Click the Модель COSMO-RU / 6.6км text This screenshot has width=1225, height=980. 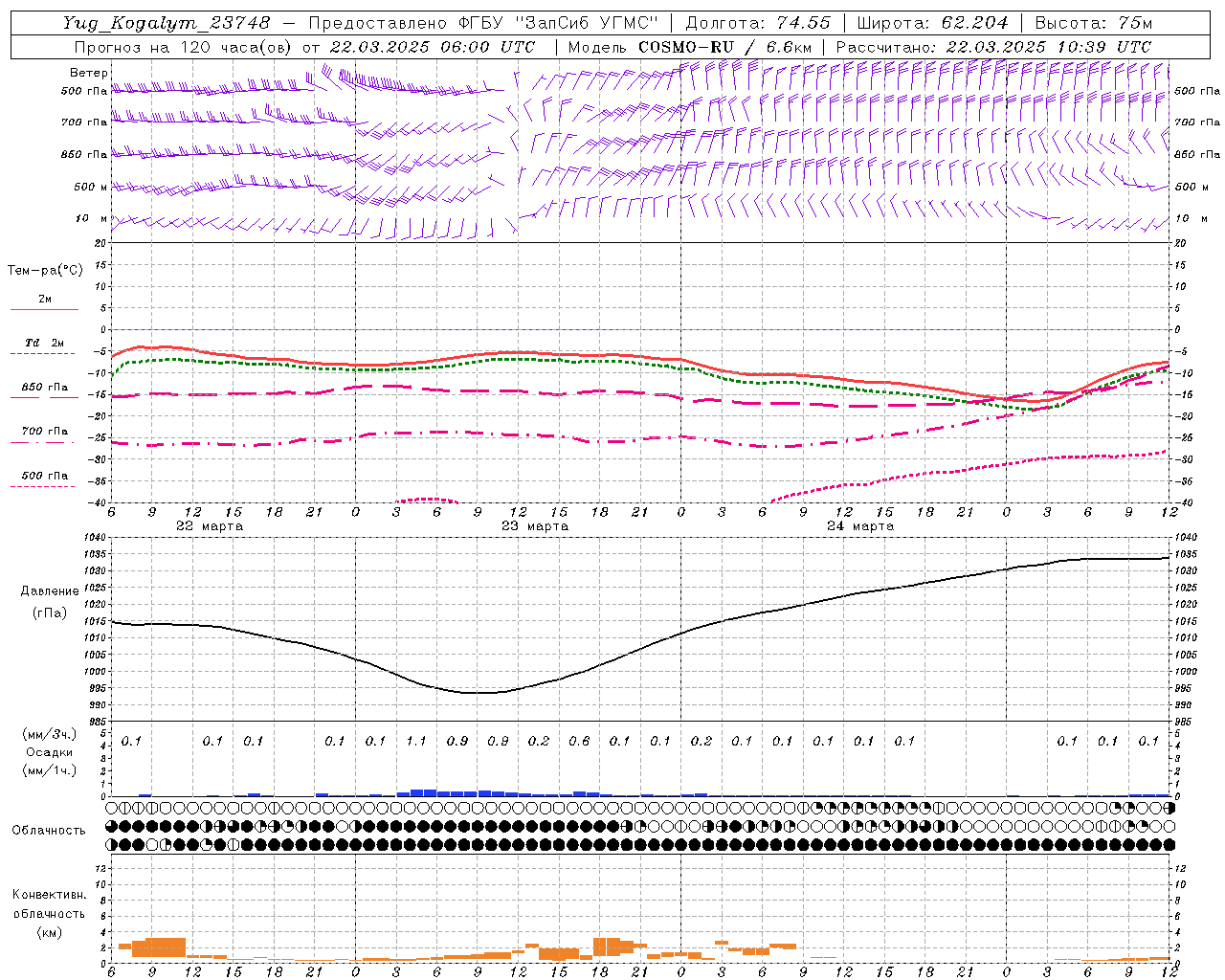(x=690, y=47)
